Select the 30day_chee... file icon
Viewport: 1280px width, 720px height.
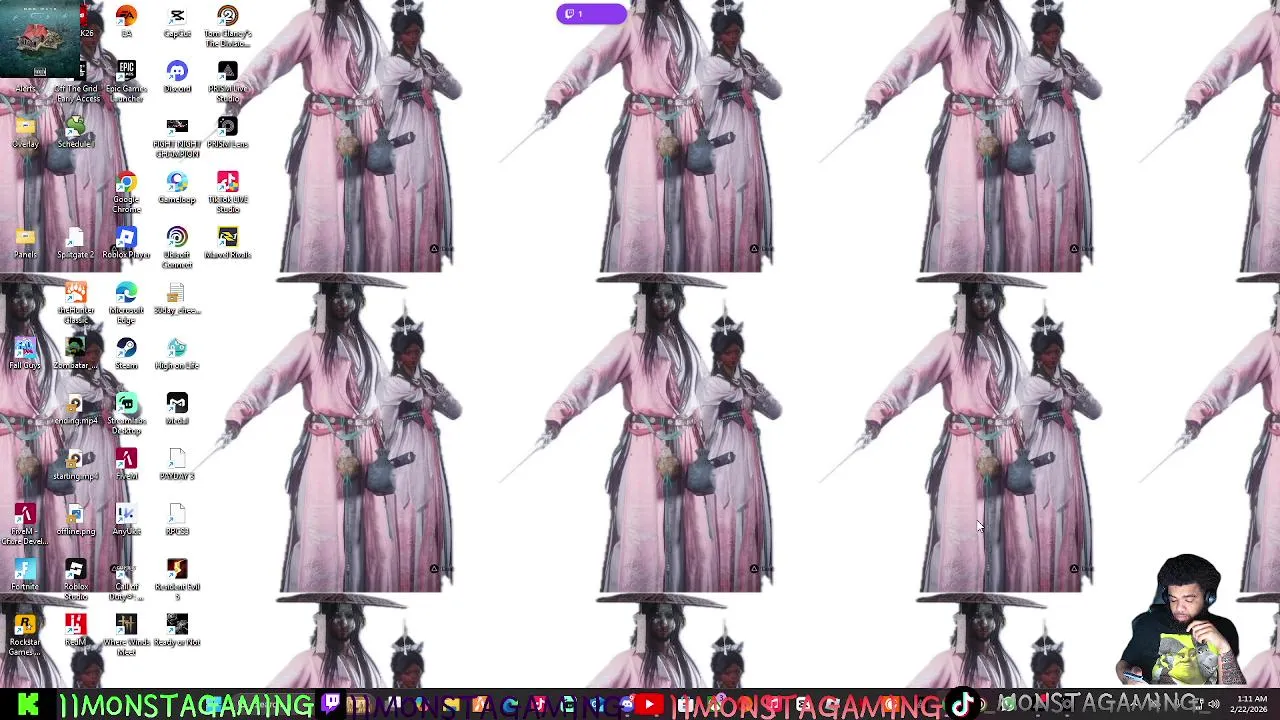pos(177,298)
